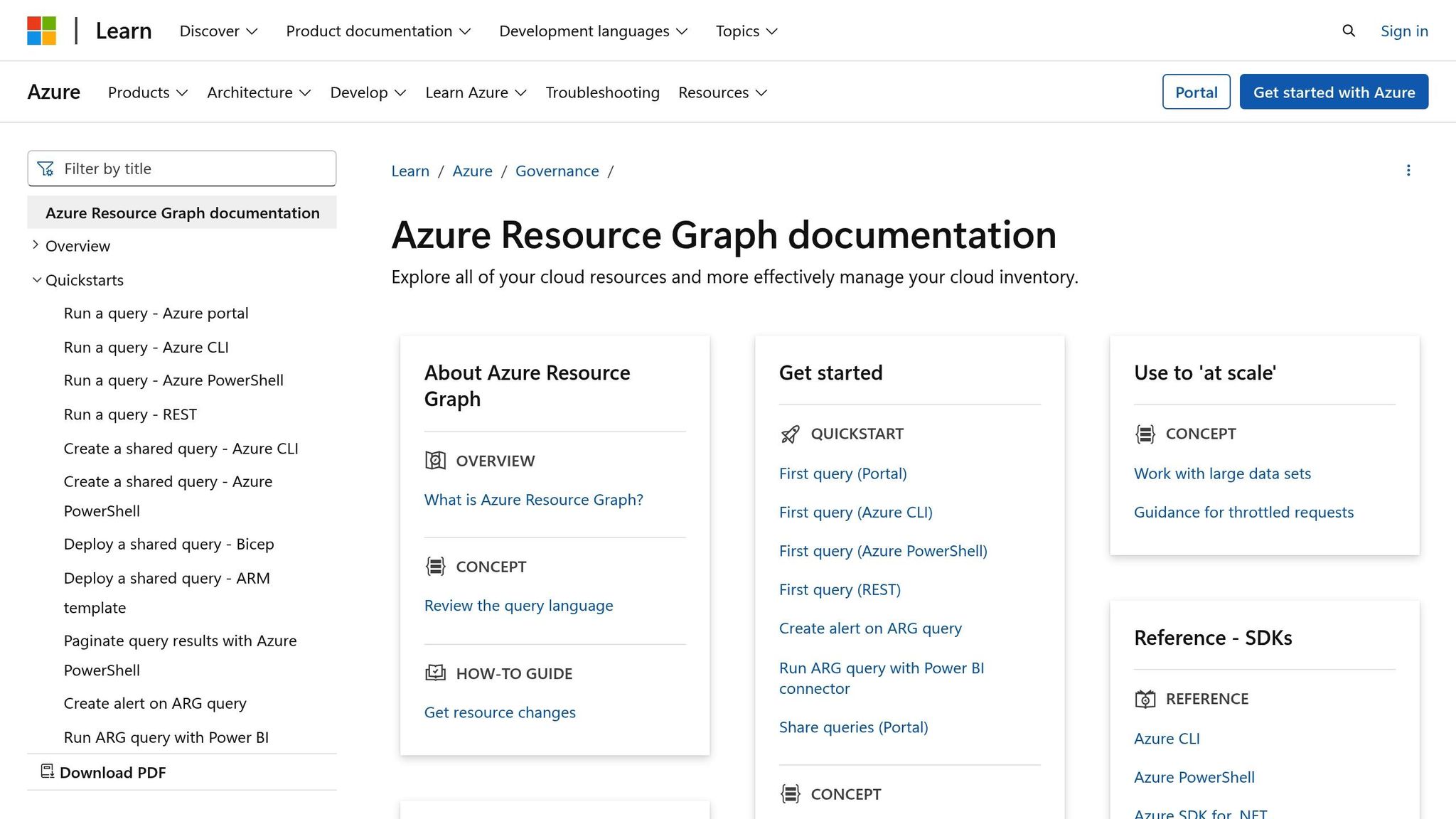The image size is (1456, 819).
Task: Expand the Learn Azure menu
Action: pos(476,92)
